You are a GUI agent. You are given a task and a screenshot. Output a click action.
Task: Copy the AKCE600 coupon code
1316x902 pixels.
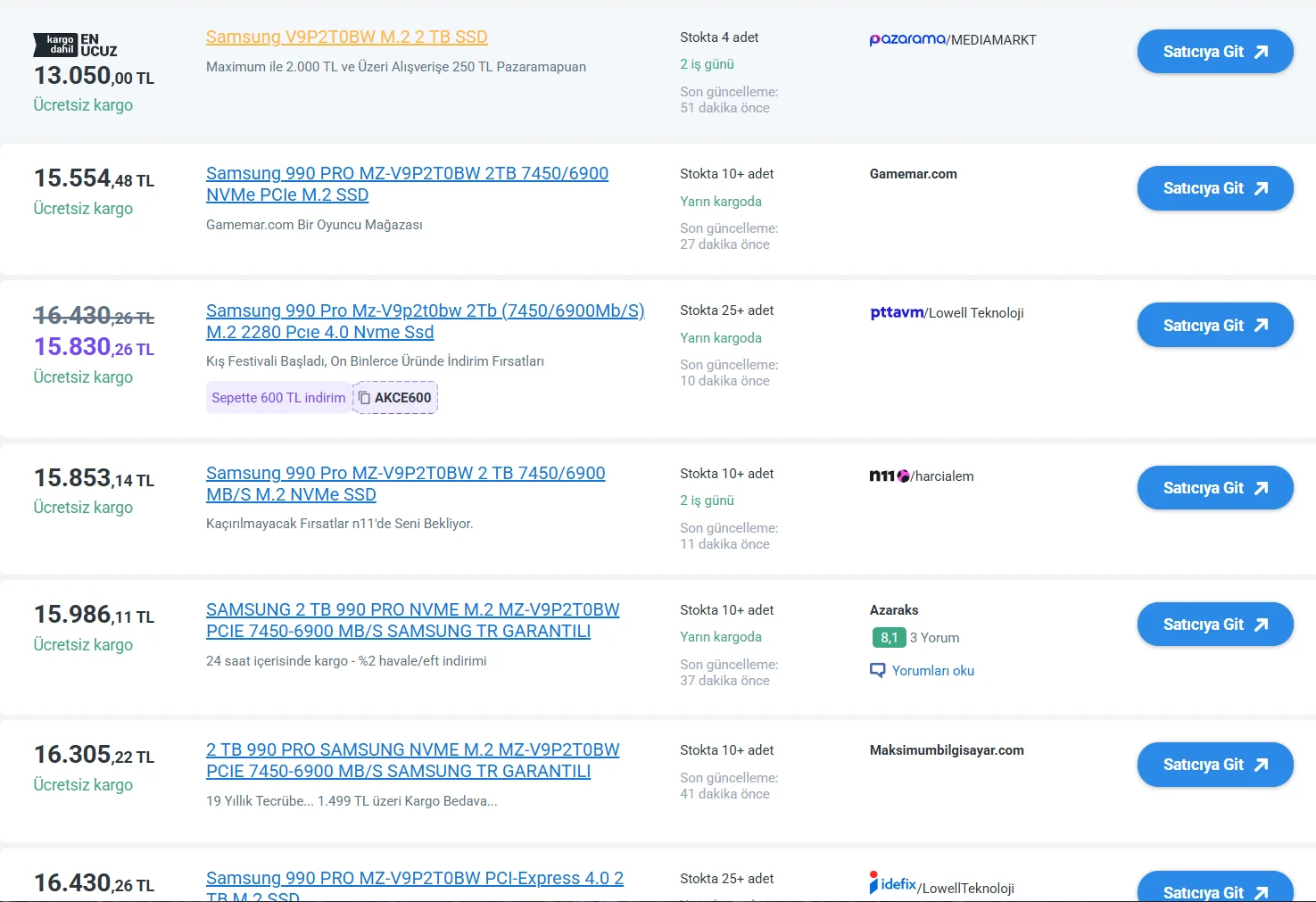395,398
